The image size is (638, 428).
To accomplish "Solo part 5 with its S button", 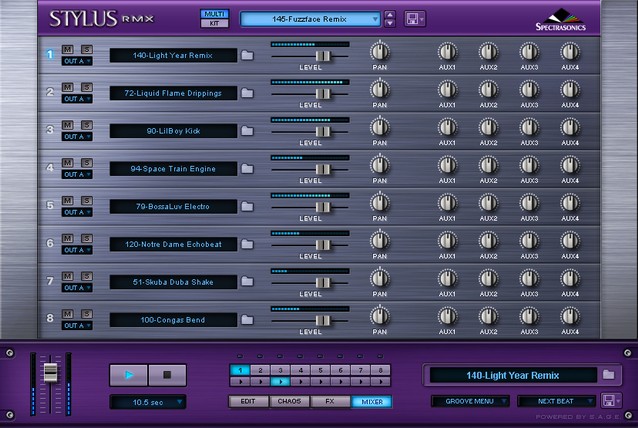I will (87, 201).
